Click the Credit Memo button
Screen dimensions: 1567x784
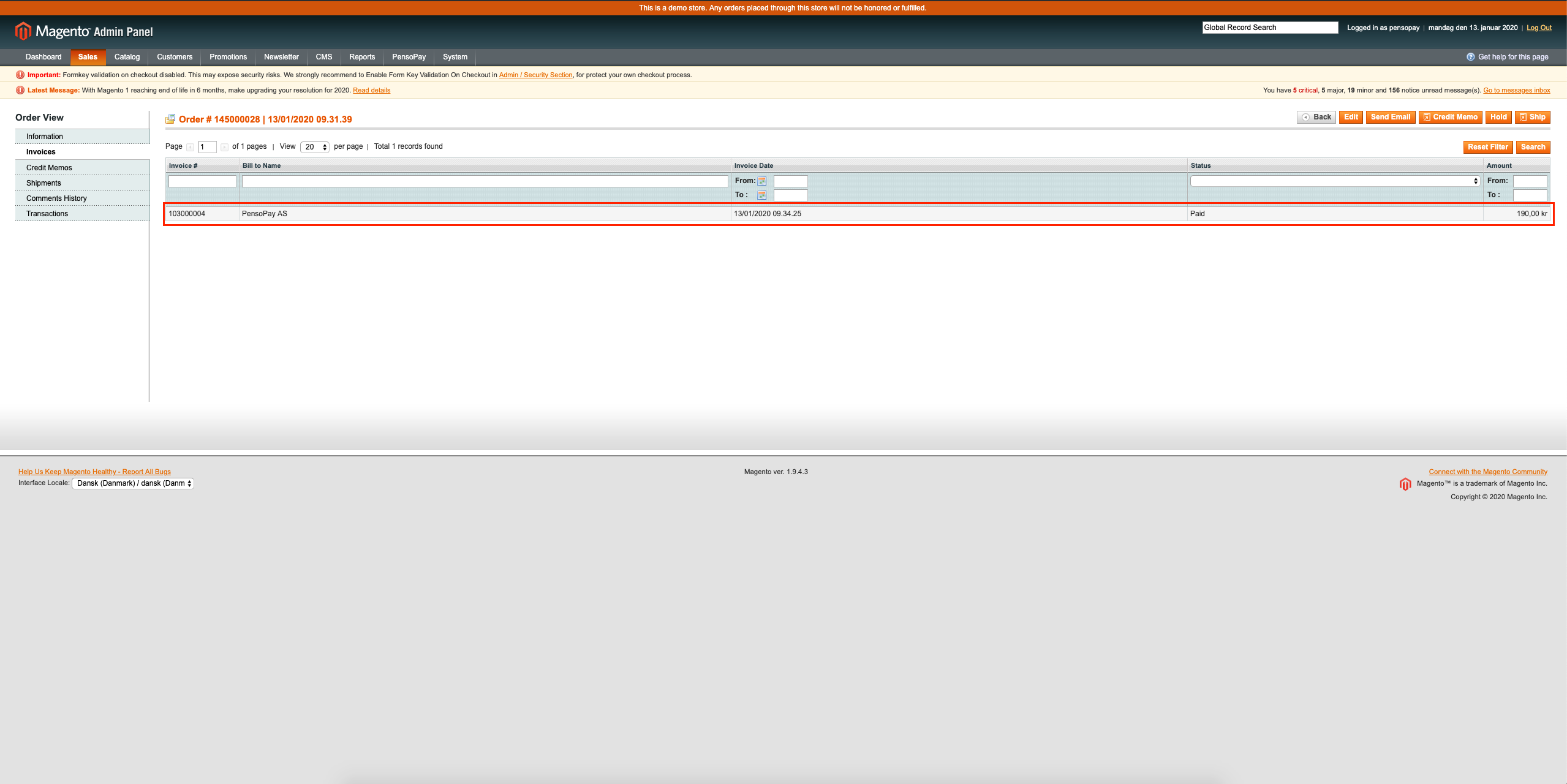pos(1450,117)
